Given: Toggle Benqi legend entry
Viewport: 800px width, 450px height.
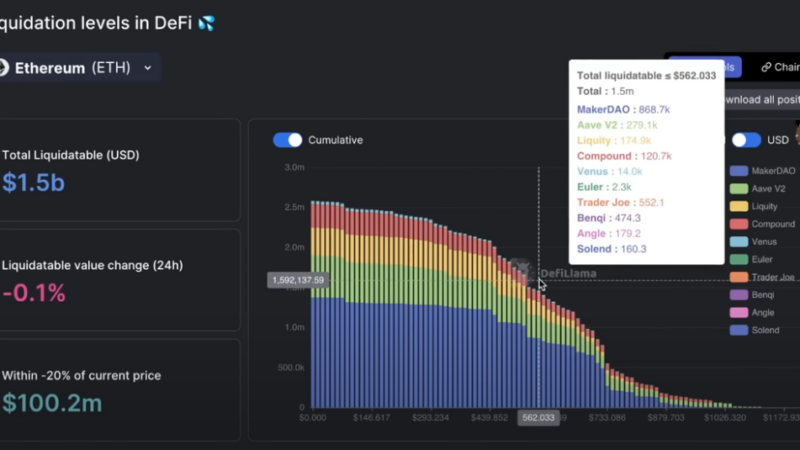Looking at the screenshot, I should 752,295.
